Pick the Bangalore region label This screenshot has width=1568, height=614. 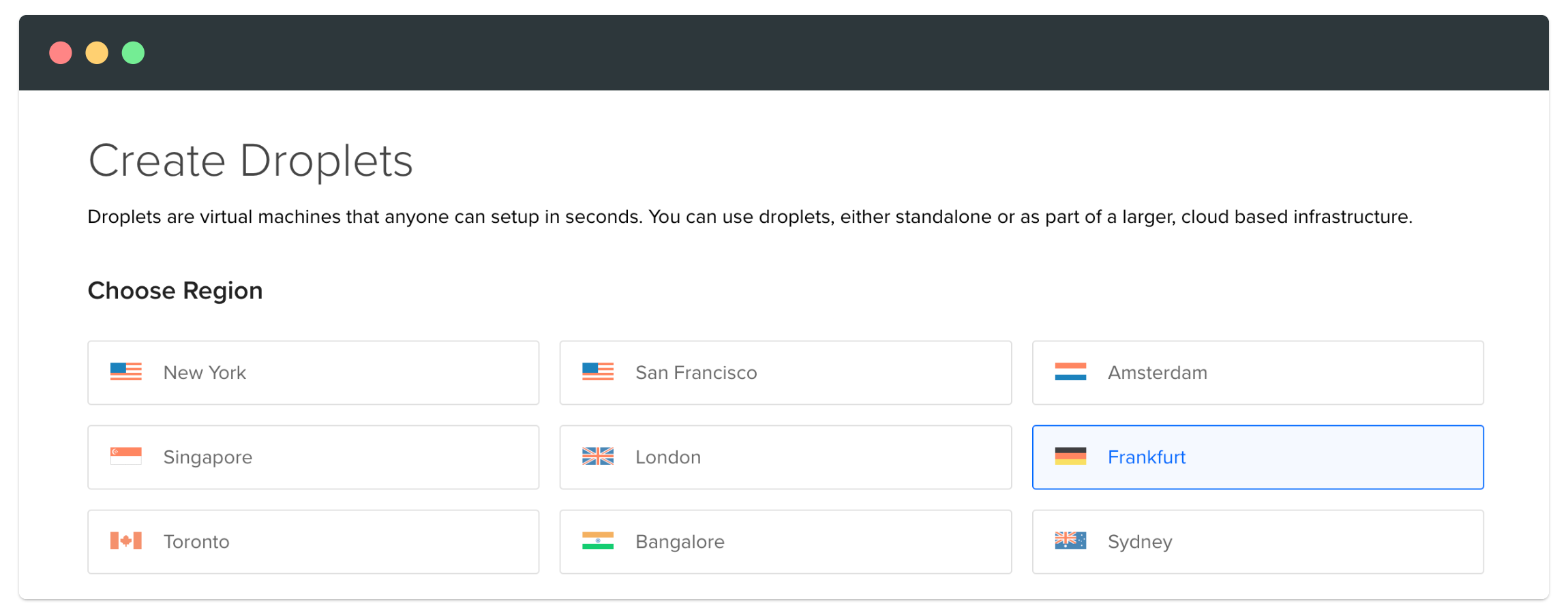click(680, 542)
